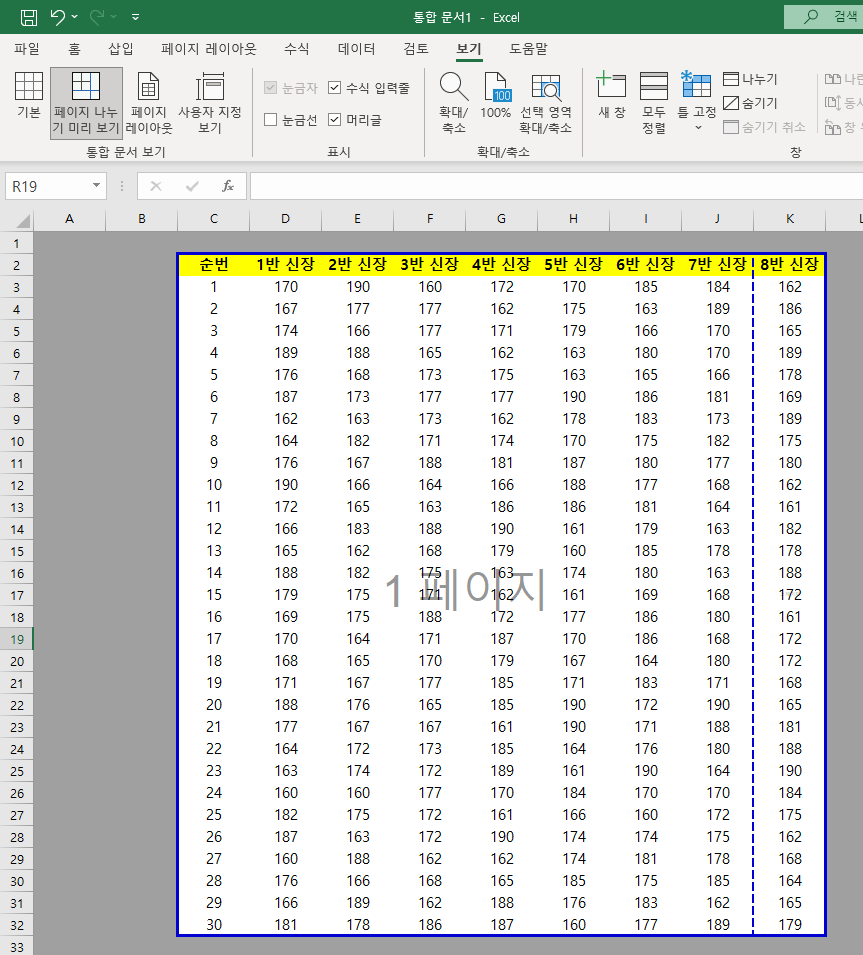Enable the 눈금선 gridlines checkbox
This screenshot has width=863, height=955.
[x=270, y=120]
